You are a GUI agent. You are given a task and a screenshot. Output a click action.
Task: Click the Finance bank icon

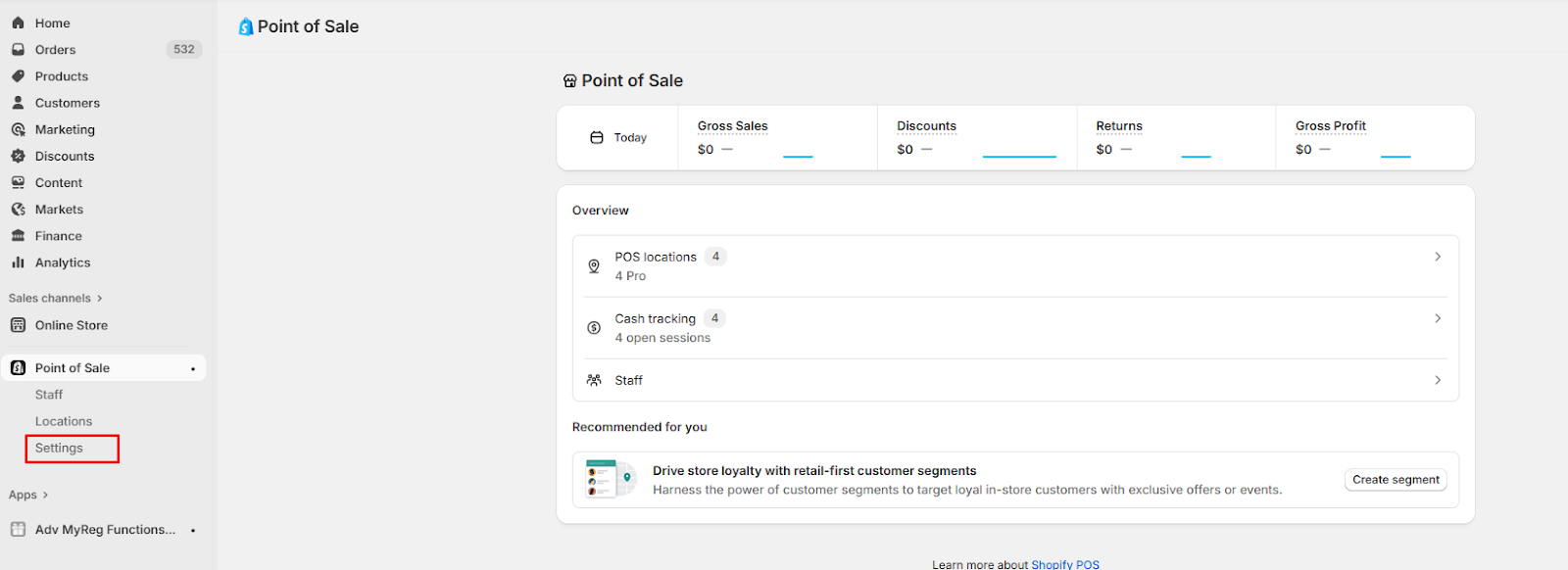pos(18,236)
